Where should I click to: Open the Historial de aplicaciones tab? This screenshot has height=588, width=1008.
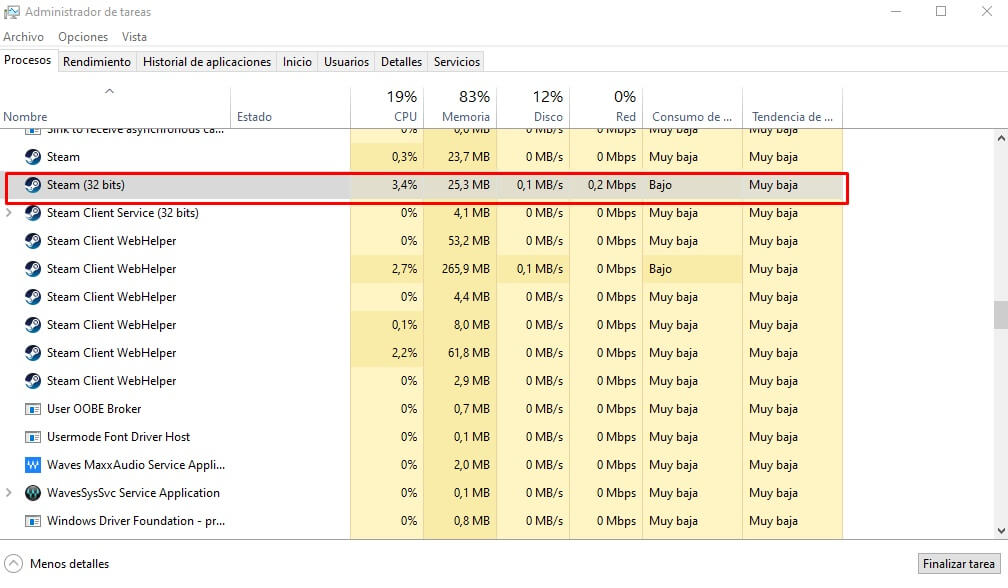[x=207, y=62]
